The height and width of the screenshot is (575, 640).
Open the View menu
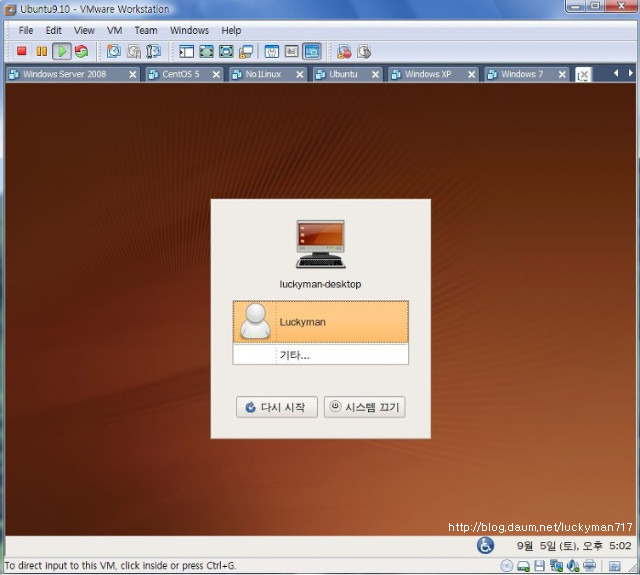point(84,31)
